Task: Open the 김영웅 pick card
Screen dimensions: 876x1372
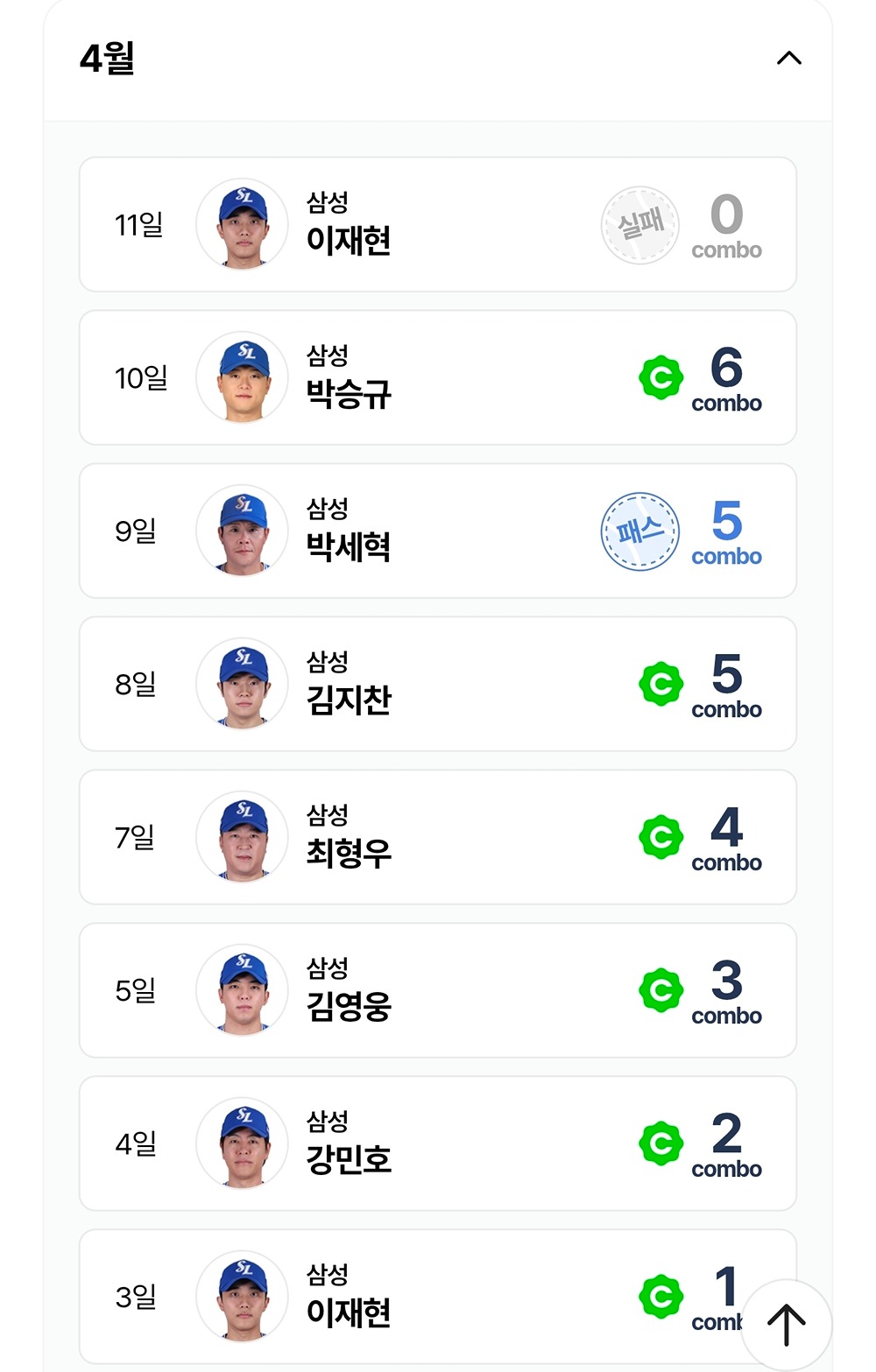Action: (438, 990)
